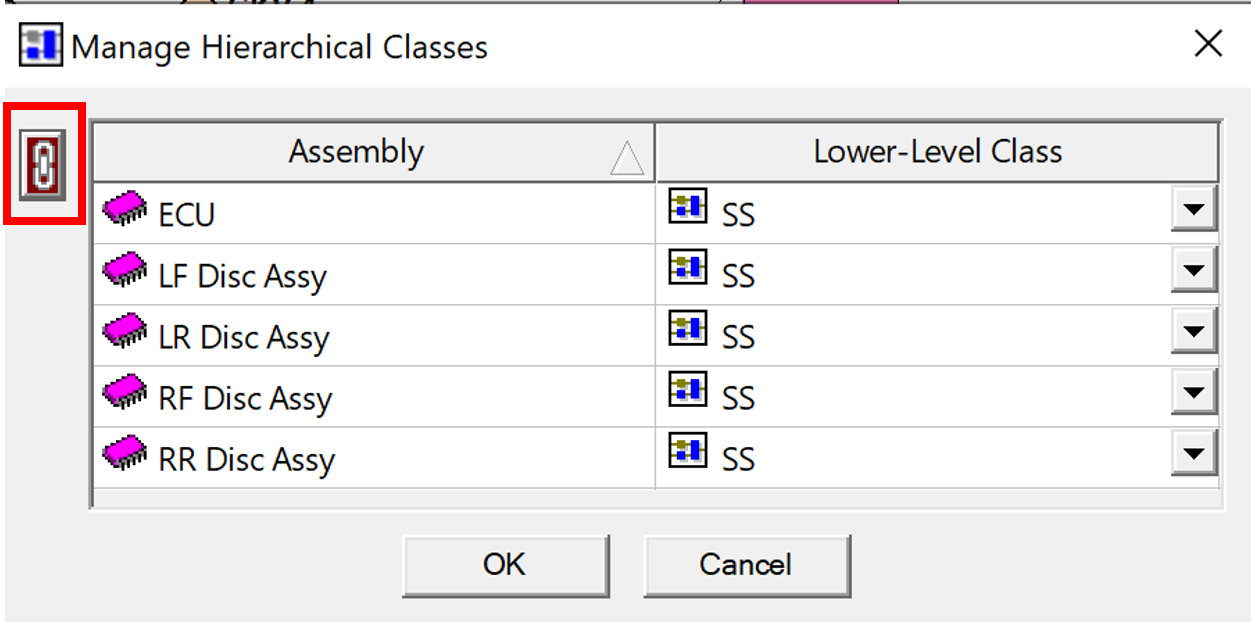
Task: Click the SS class icon in ECU row
Action: pos(688,205)
